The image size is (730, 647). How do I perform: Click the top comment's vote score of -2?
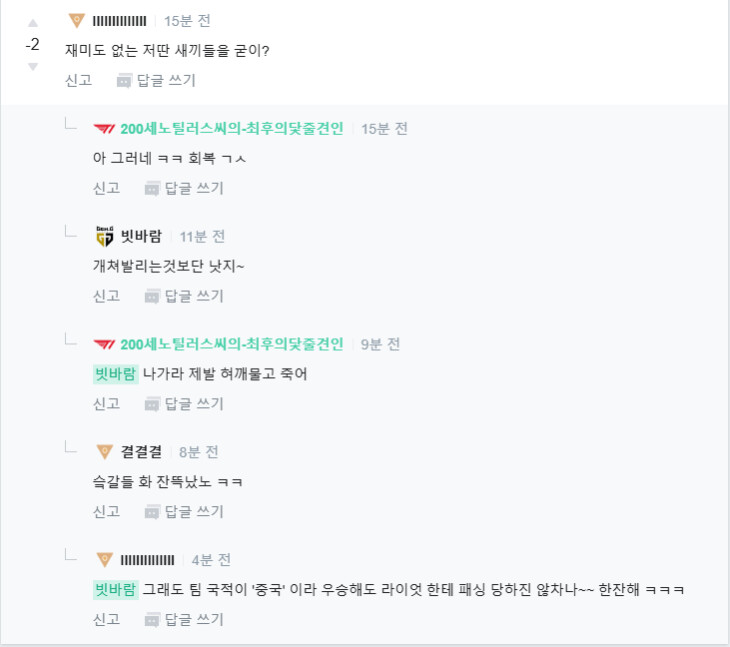[32, 45]
